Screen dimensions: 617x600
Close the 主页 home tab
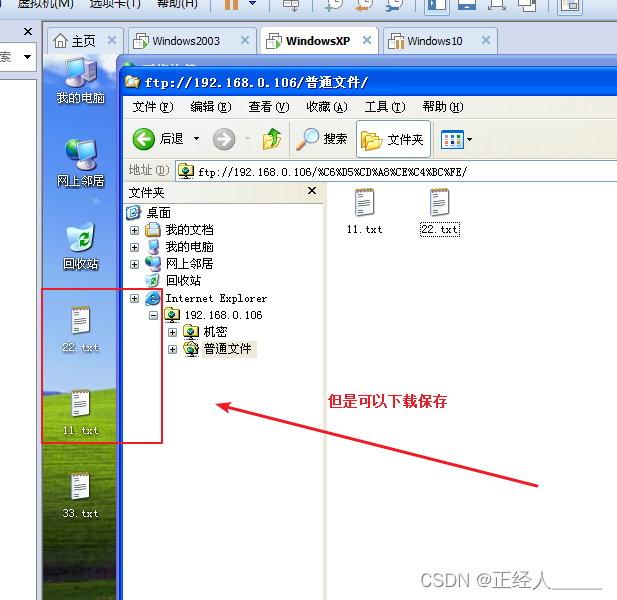[x=112, y=40]
